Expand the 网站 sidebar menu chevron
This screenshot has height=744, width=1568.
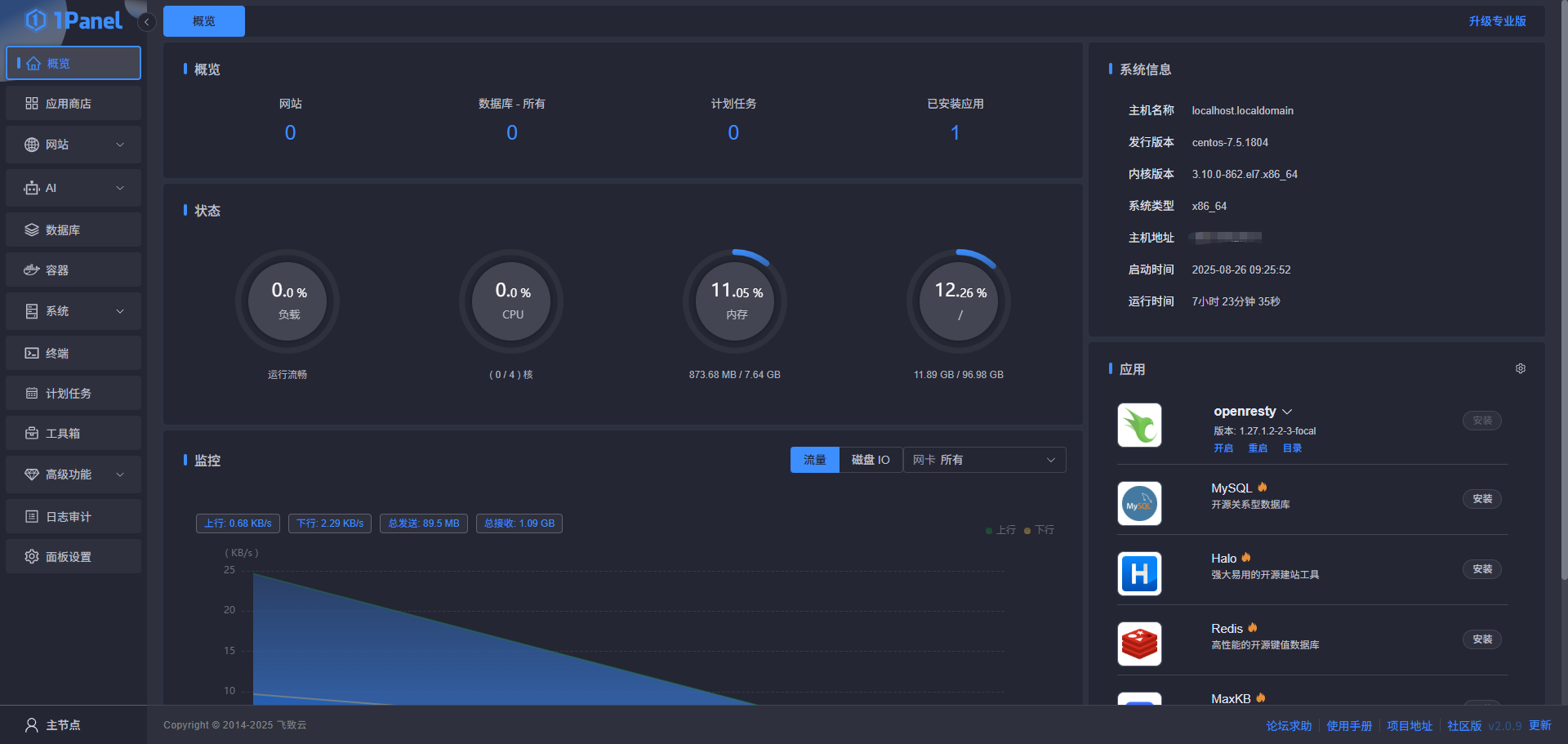coord(120,145)
